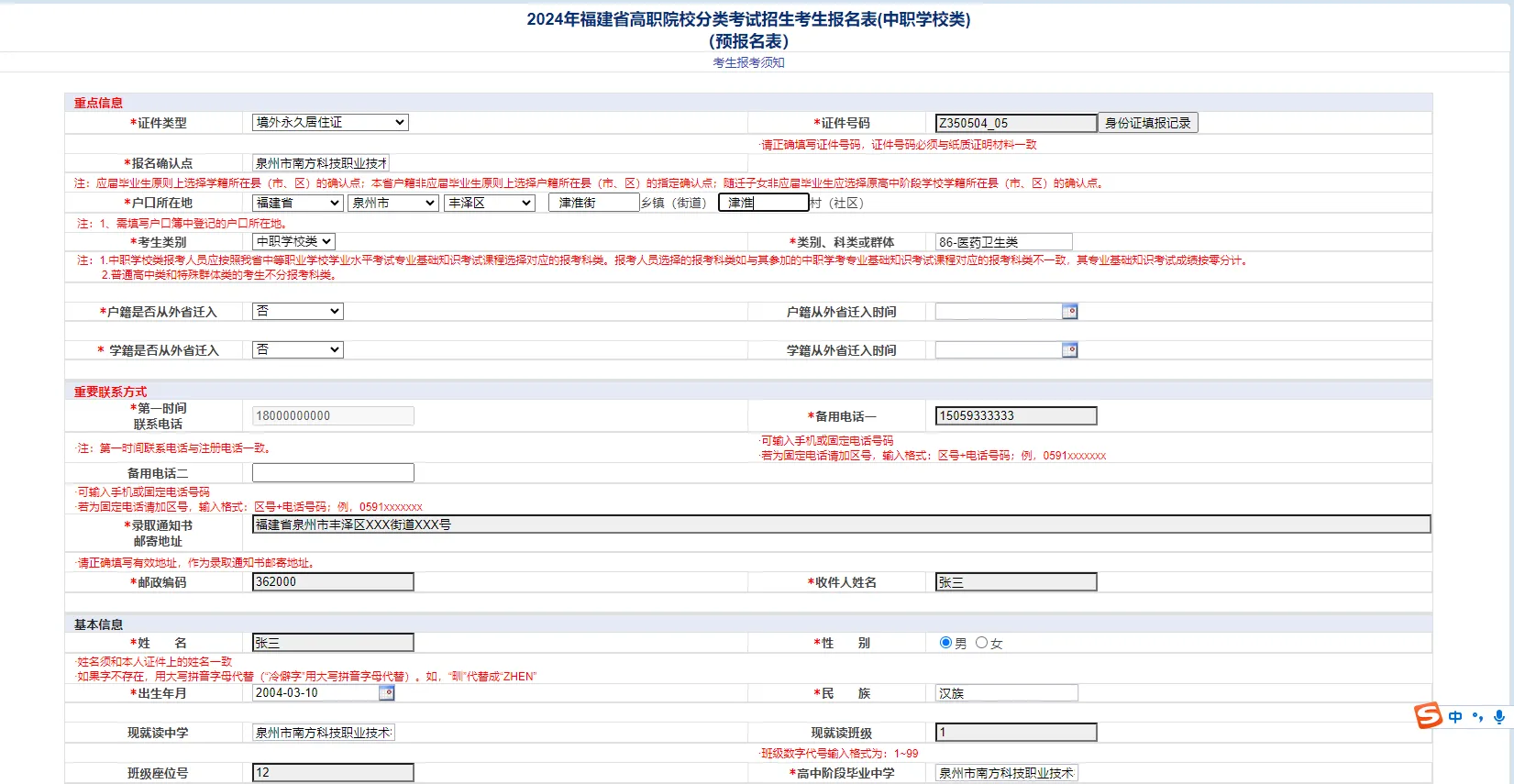The width and height of the screenshot is (1514, 784).
Task: Click the 邮政编码 input field
Action: pos(333,582)
